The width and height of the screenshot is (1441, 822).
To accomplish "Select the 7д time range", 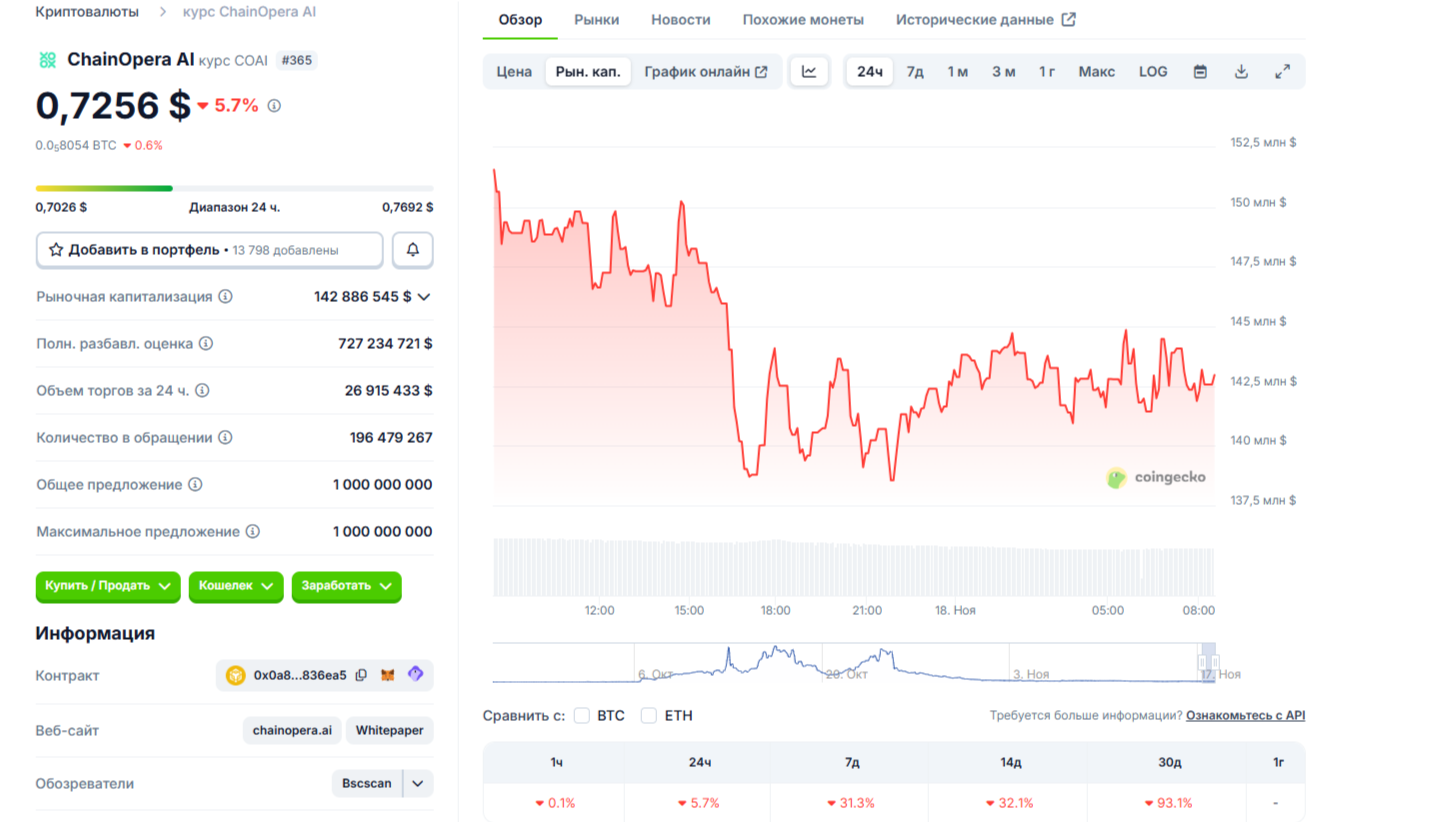I will (x=914, y=72).
